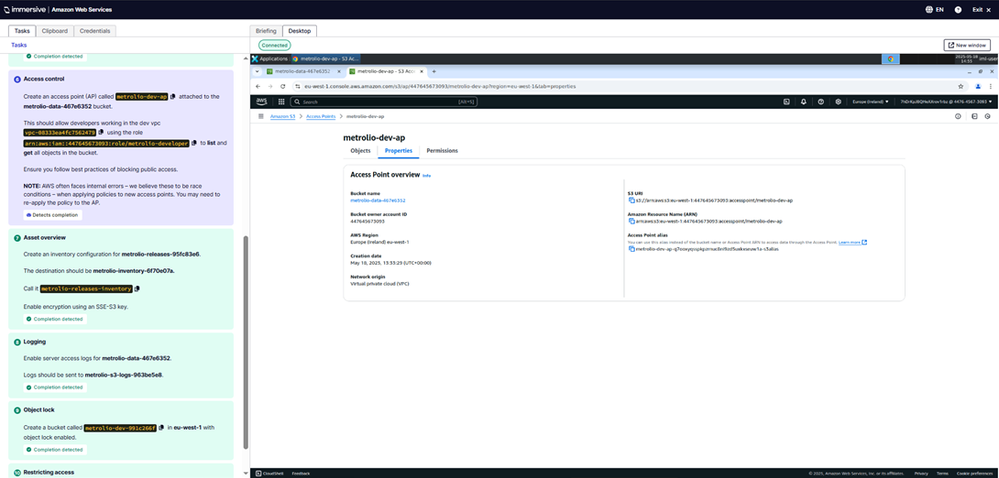Image resolution: width=999 pixels, height=478 pixels.
Task: Open the AWS services grid menu
Action: (281, 101)
